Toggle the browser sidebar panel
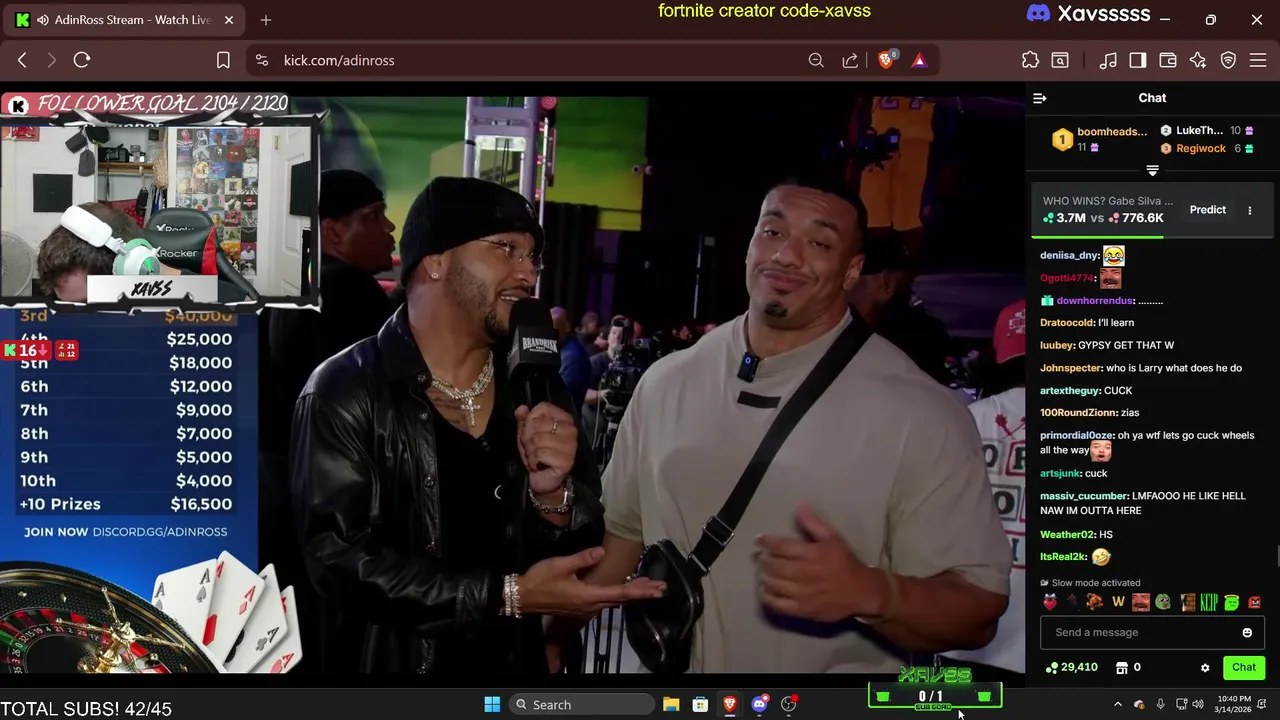Screen dimensions: 1280x720 1138,60
